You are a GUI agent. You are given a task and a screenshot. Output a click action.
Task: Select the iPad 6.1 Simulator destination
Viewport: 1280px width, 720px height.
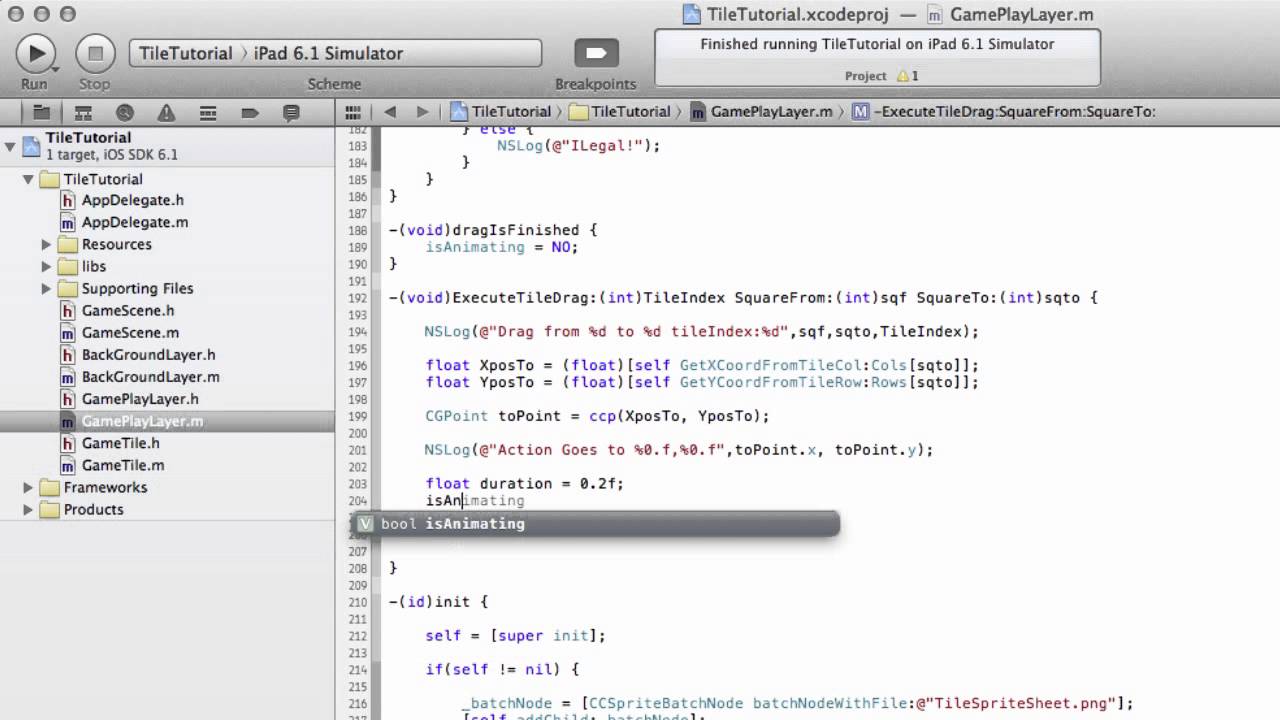pos(328,53)
